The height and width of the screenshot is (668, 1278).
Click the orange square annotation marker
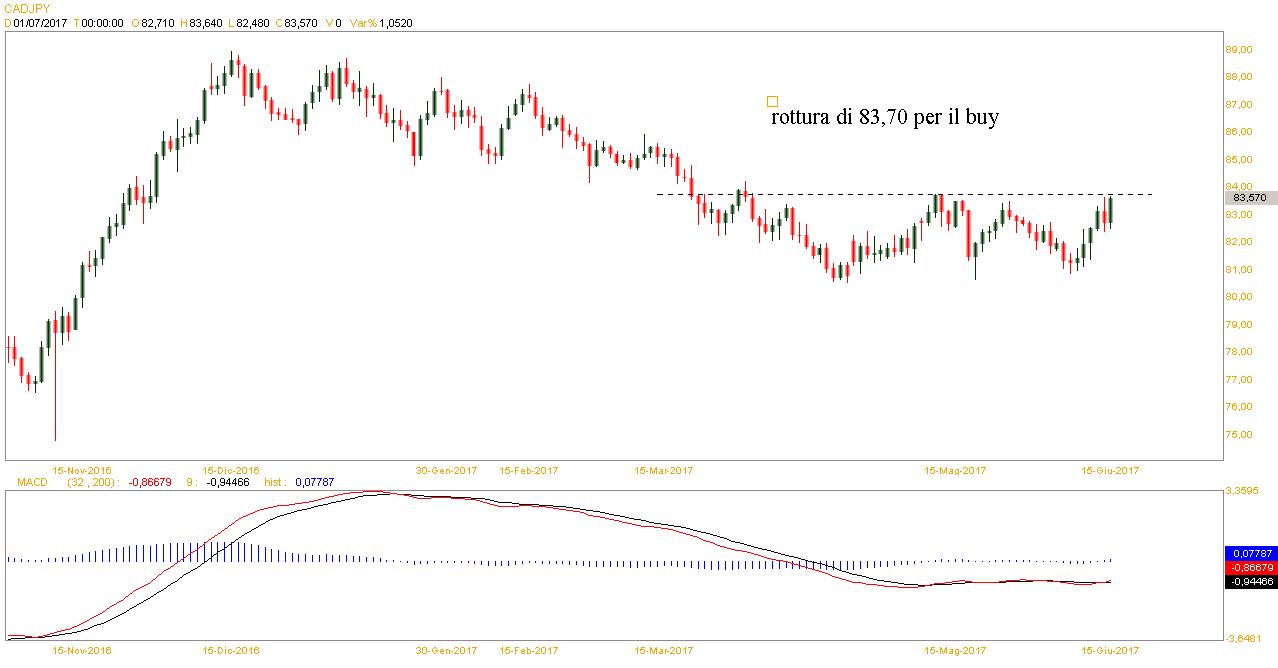coord(772,101)
